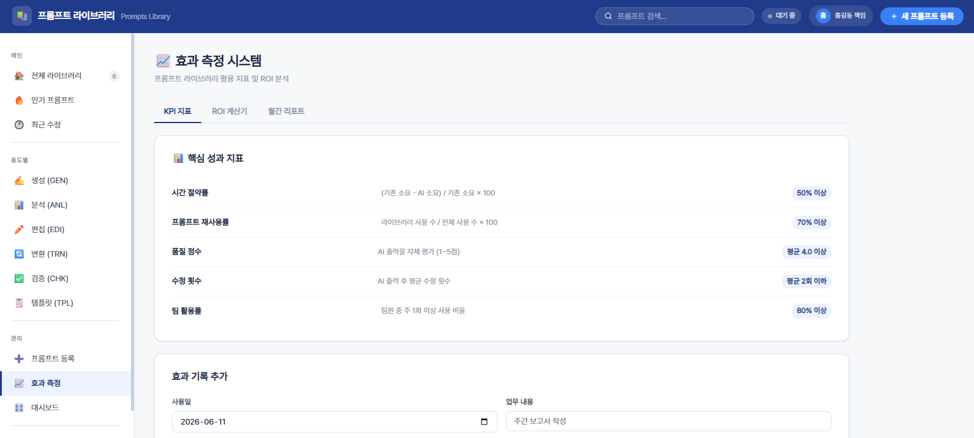Viewport: 974px width, 438px height.
Task: Click the 사용일 date input
Action: [334, 422]
